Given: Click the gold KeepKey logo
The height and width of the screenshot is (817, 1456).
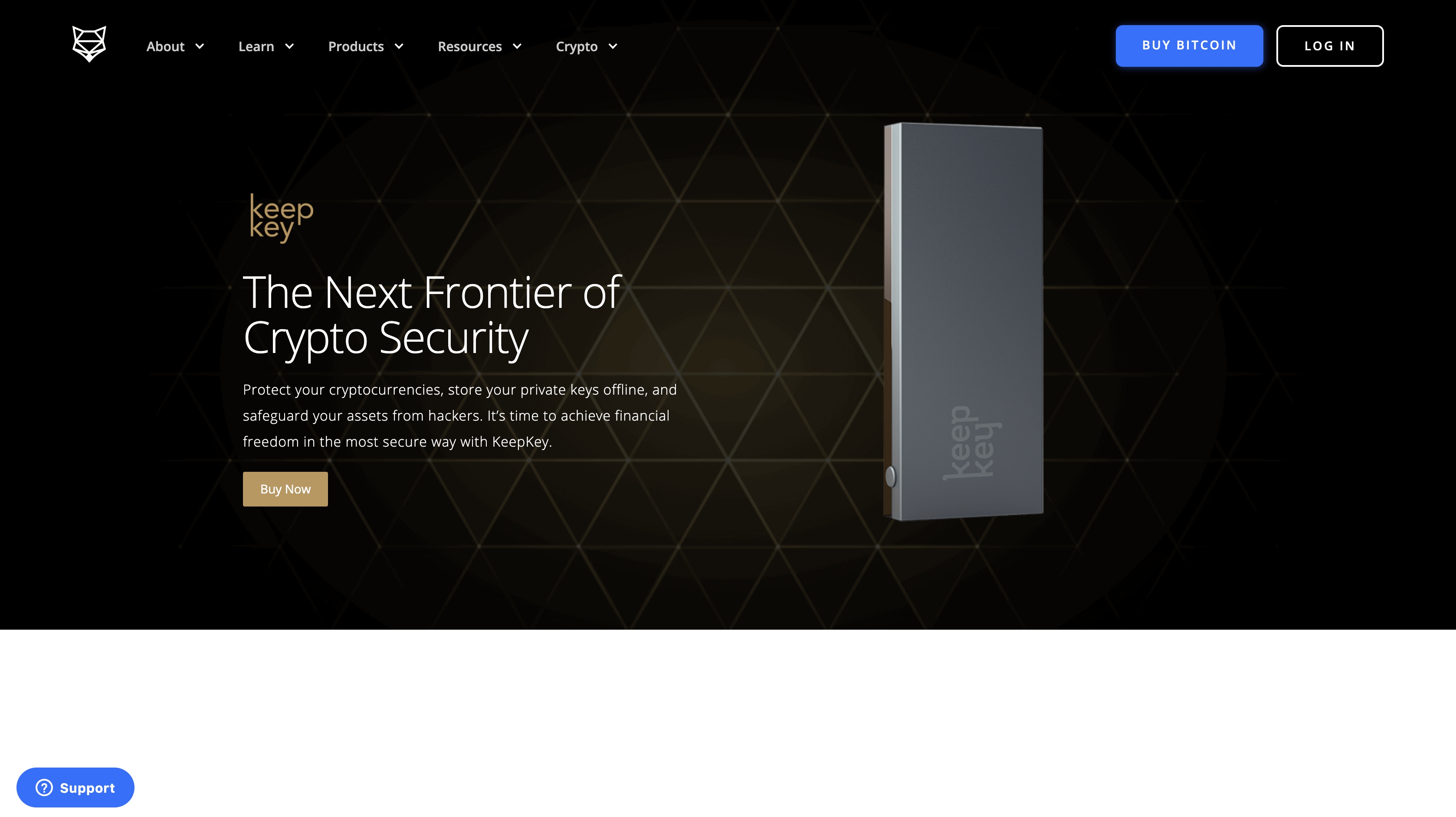Looking at the screenshot, I should (x=282, y=219).
